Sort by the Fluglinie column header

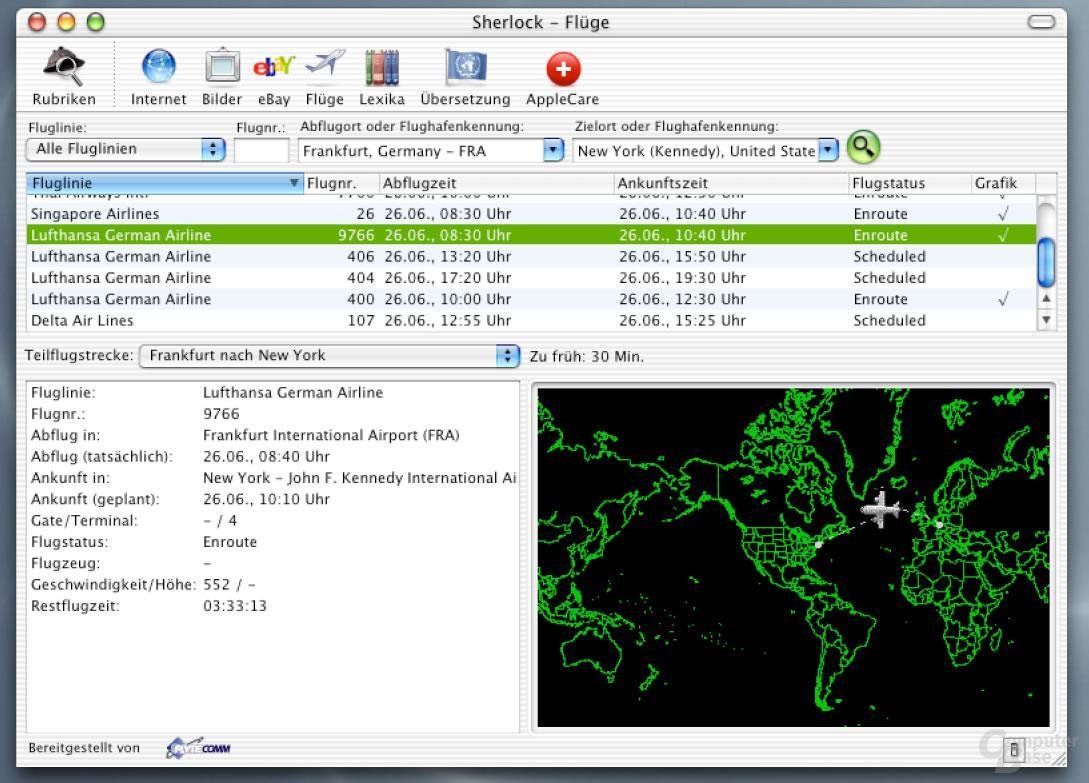[x=165, y=183]
